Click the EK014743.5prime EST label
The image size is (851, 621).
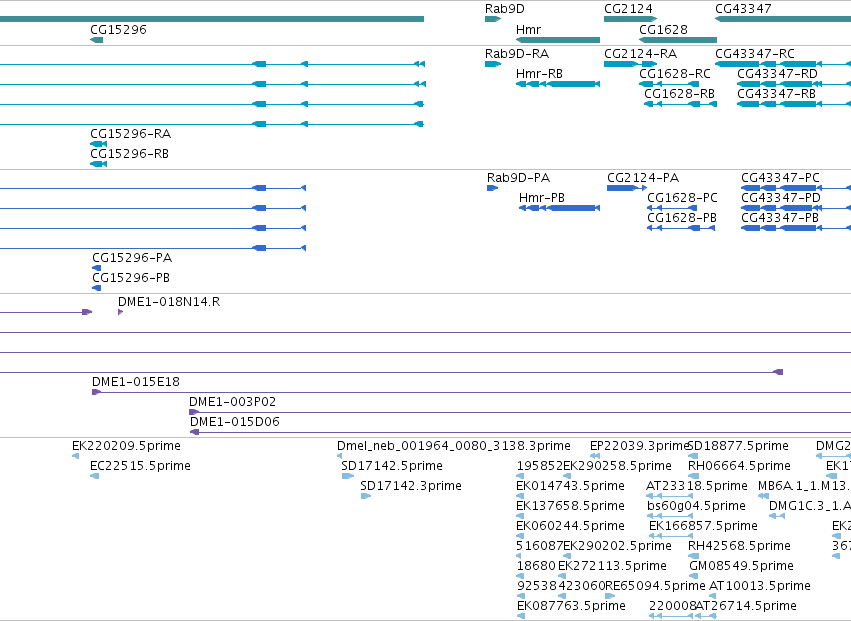pos(570,486)
